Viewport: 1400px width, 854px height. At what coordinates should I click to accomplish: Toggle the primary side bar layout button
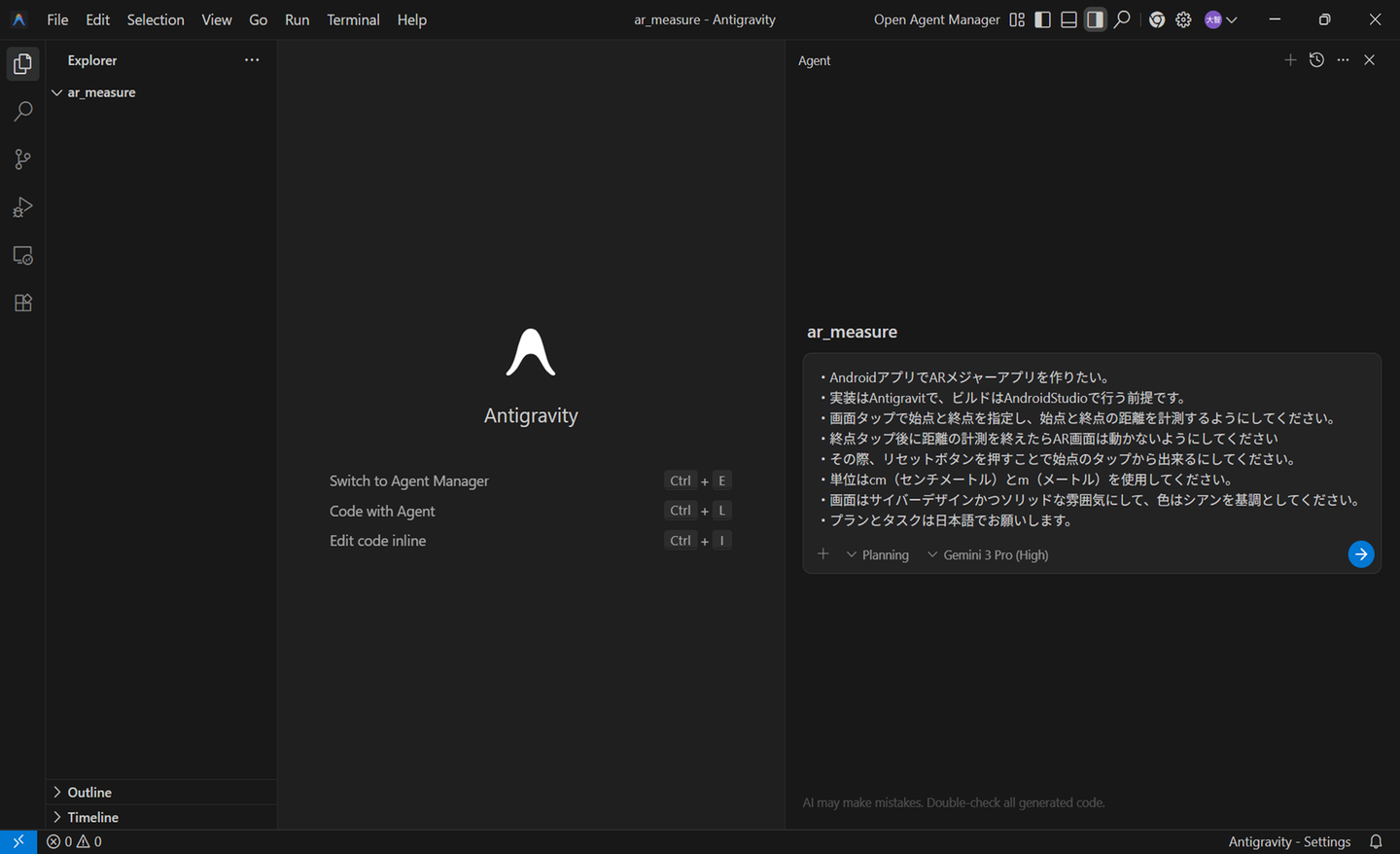1043,19
